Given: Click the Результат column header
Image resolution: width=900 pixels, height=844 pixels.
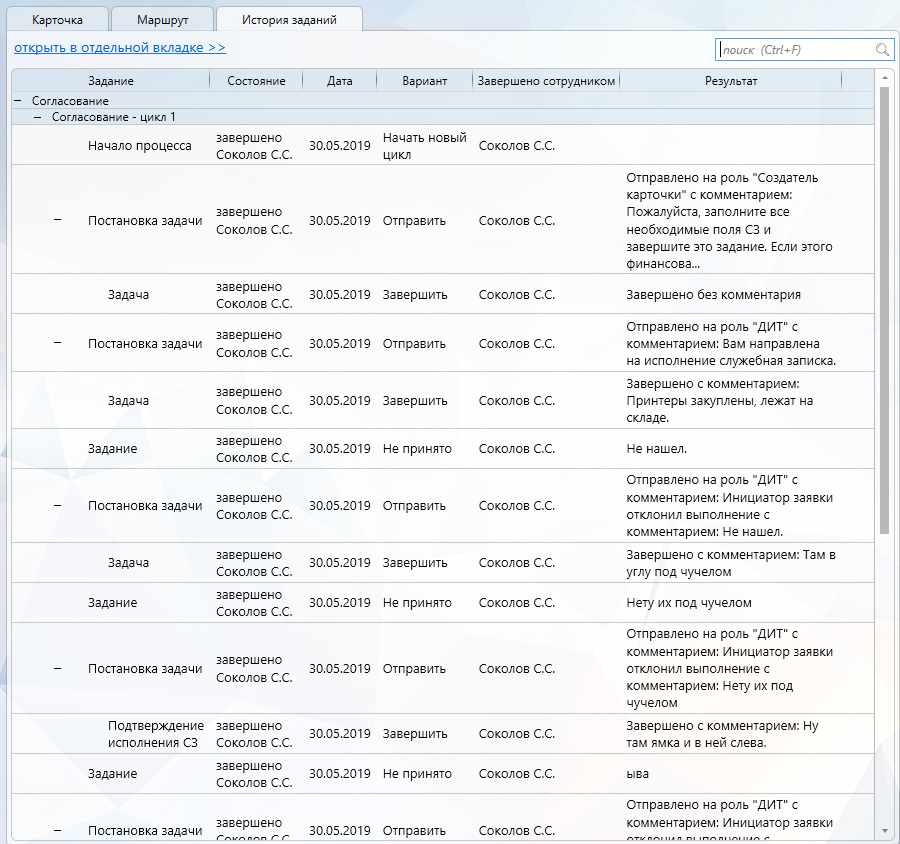Looking at the screenshot, I should click(730, 81).
